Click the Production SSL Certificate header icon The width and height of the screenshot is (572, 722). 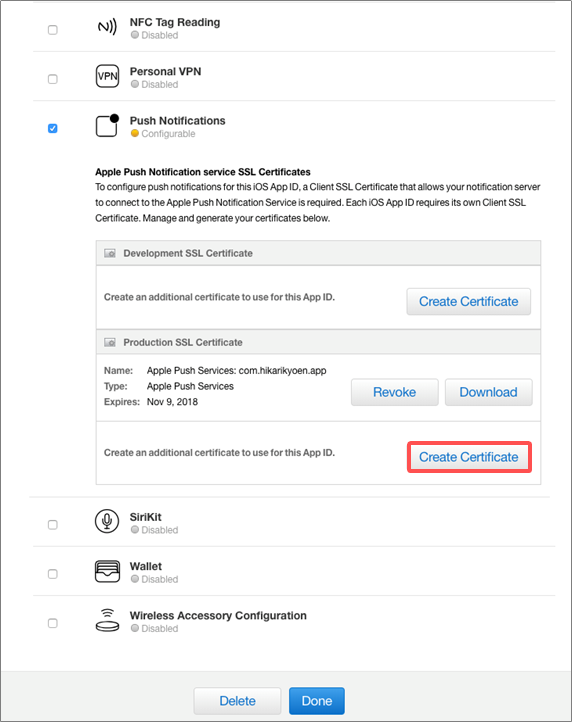pos(110,342)
